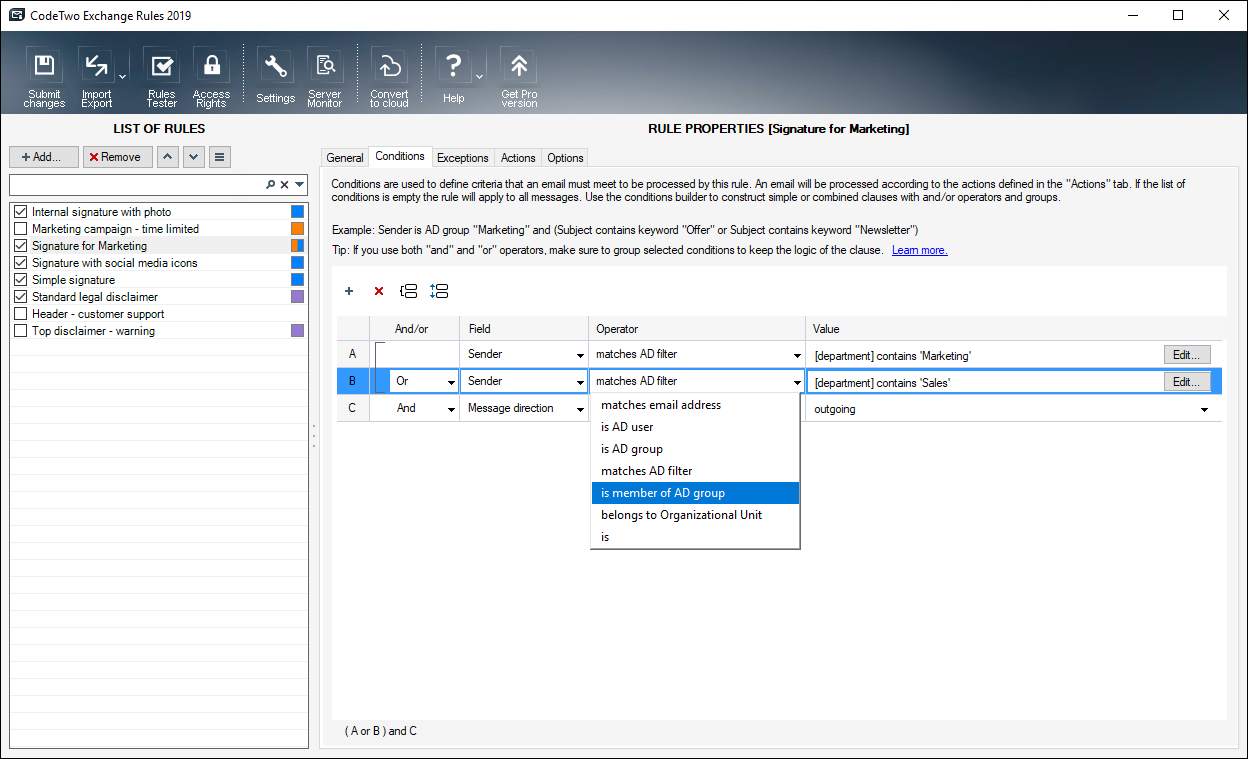Edit the Sales department filter value
This screenshot has width=1248, height=759.
[x=1187, y=381]
